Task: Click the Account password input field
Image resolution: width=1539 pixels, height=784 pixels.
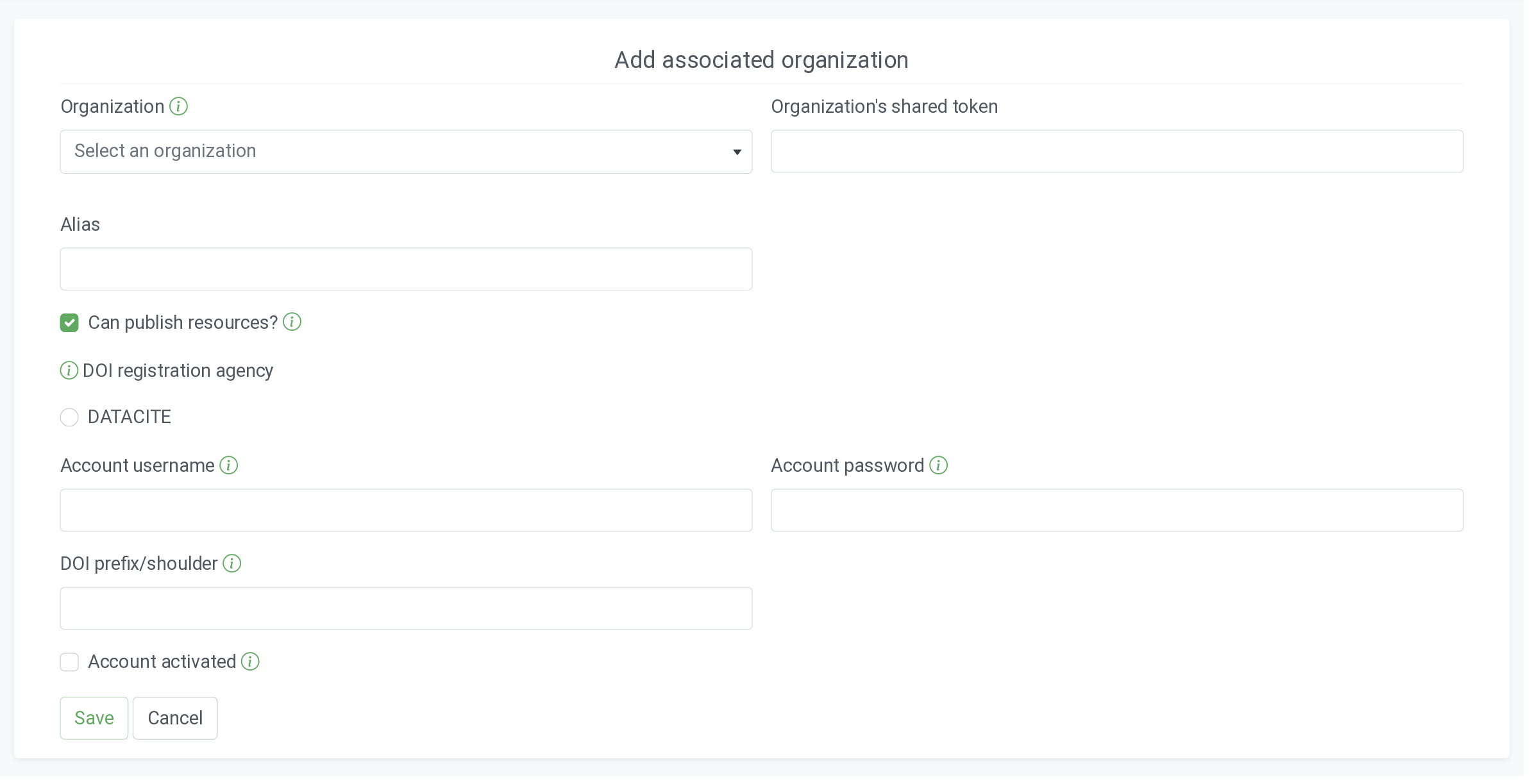Action: coord(1116,510)
